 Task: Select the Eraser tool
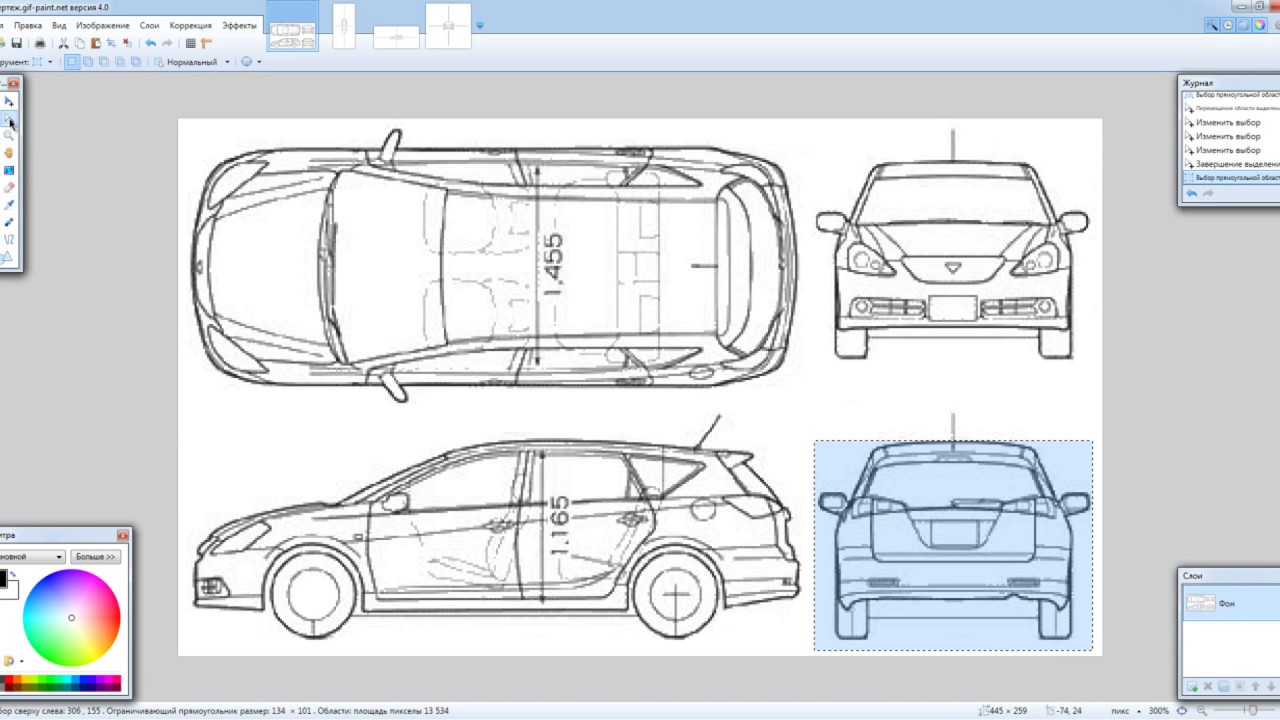pos(9,187)
